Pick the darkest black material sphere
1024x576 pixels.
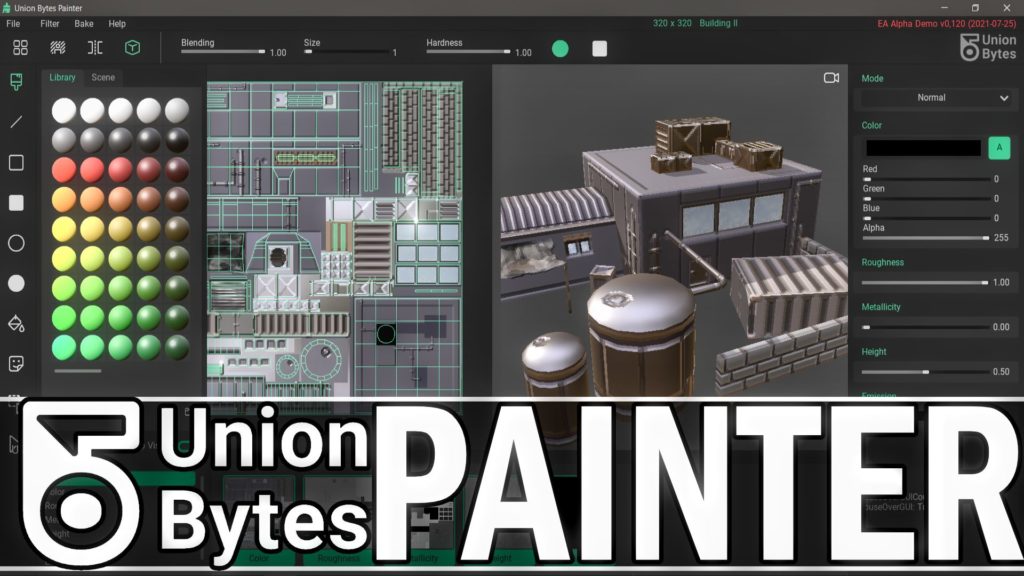(176, 140)
